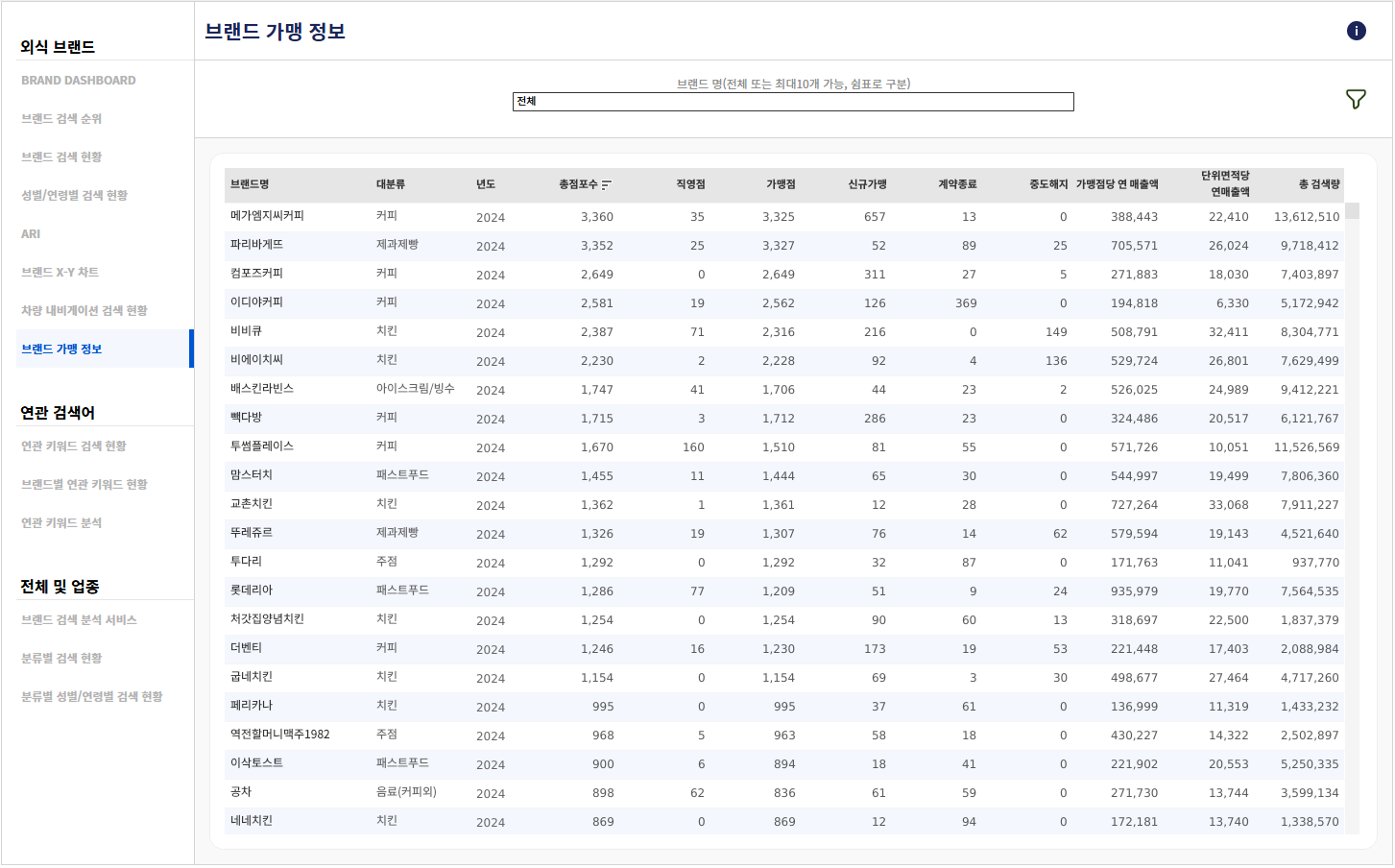Image resolution: width=1395 pixels, height=868 pixels.
Task: Click the sort indicator beside 총점포수
Action: pos(606,184)
